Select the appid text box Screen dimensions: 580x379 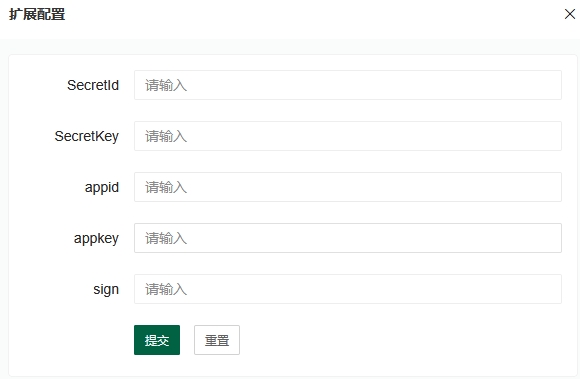pyautogui.click(x=348, y=187)
